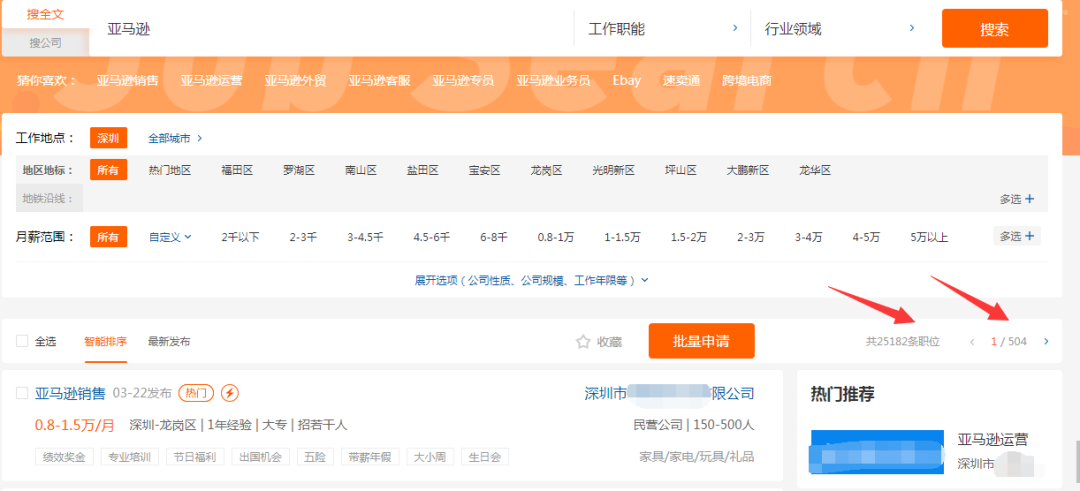Viewport: 1080px width, 491px height.
Task: Select the 深圳 work location tag
Action: coord(108,138)
